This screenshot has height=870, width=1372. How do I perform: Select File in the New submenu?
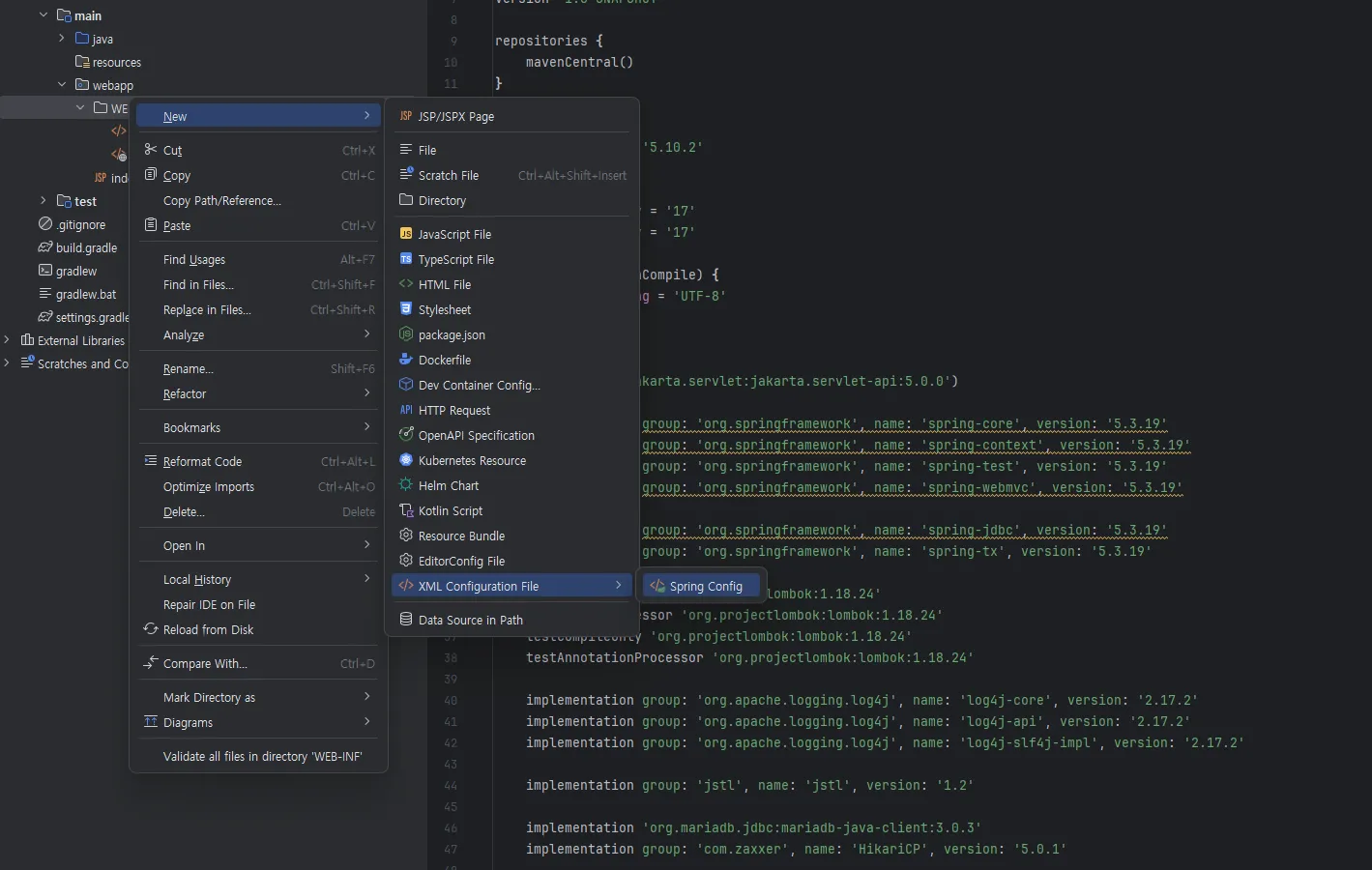click(x=511, y=150)
